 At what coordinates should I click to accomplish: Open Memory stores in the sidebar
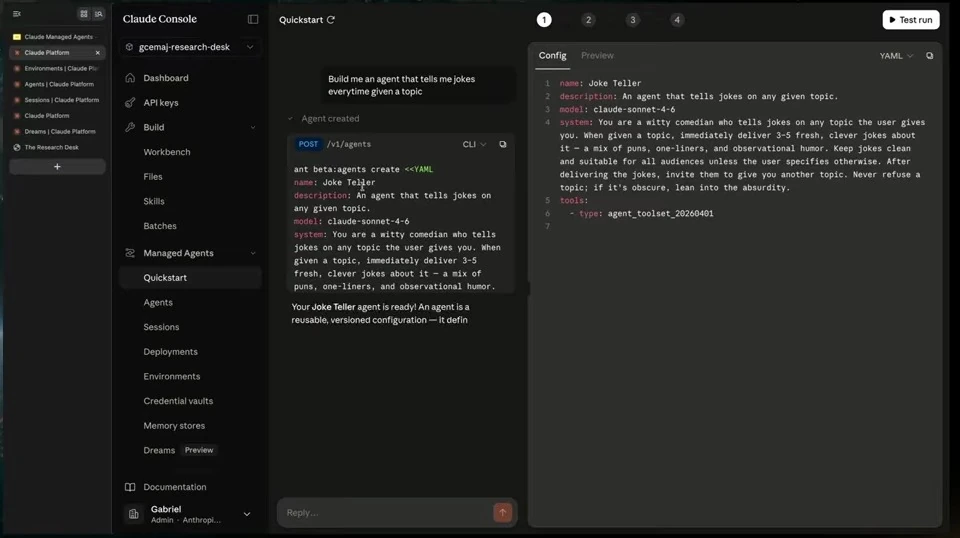pos(174,425)
